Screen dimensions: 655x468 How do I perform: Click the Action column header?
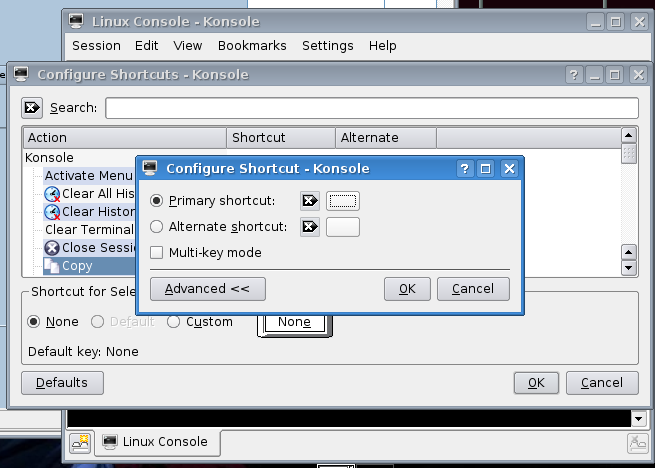[125, 138]
